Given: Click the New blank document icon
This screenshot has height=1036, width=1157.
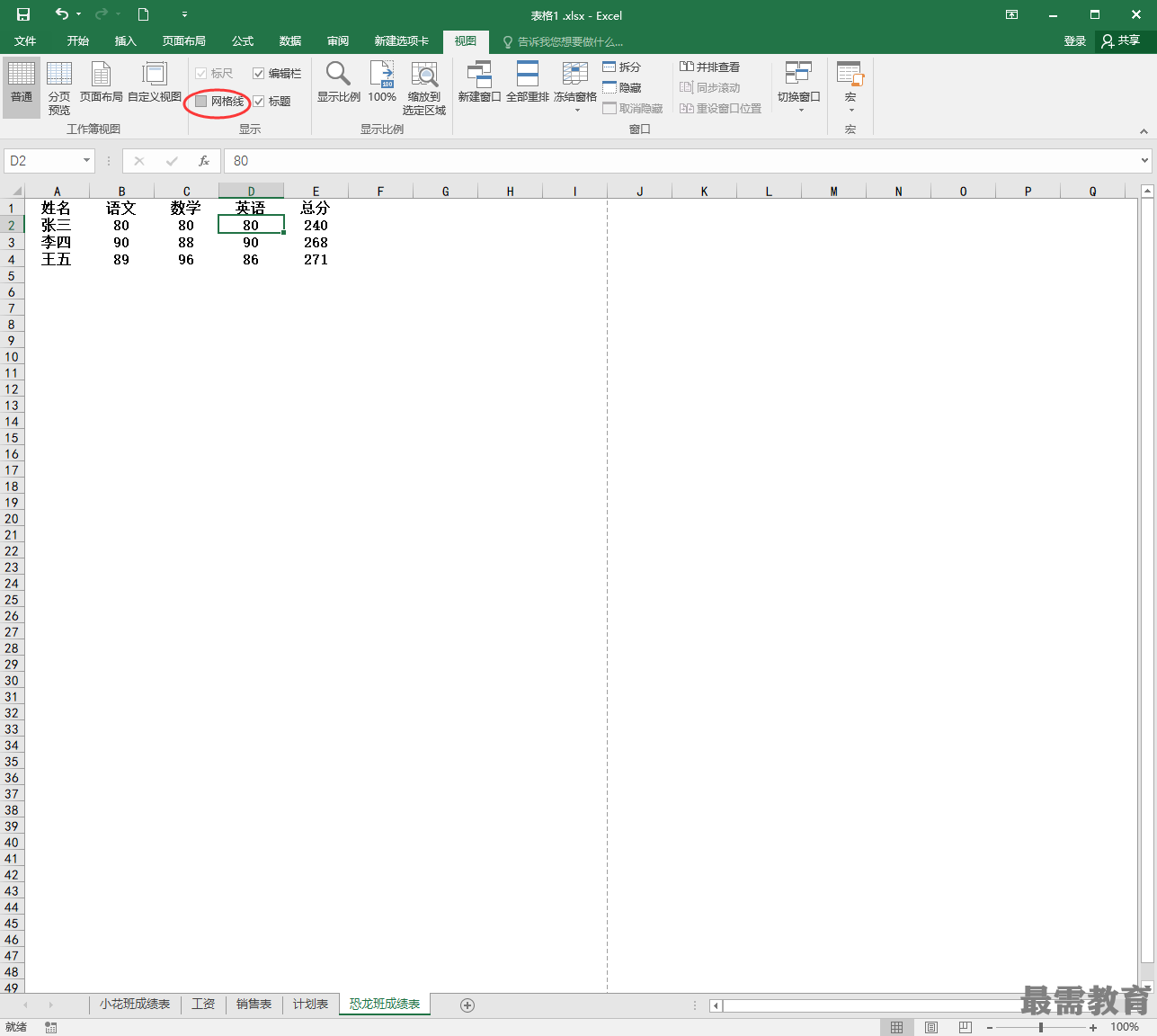Looking at the screenshot, I should tap(143, 14).
